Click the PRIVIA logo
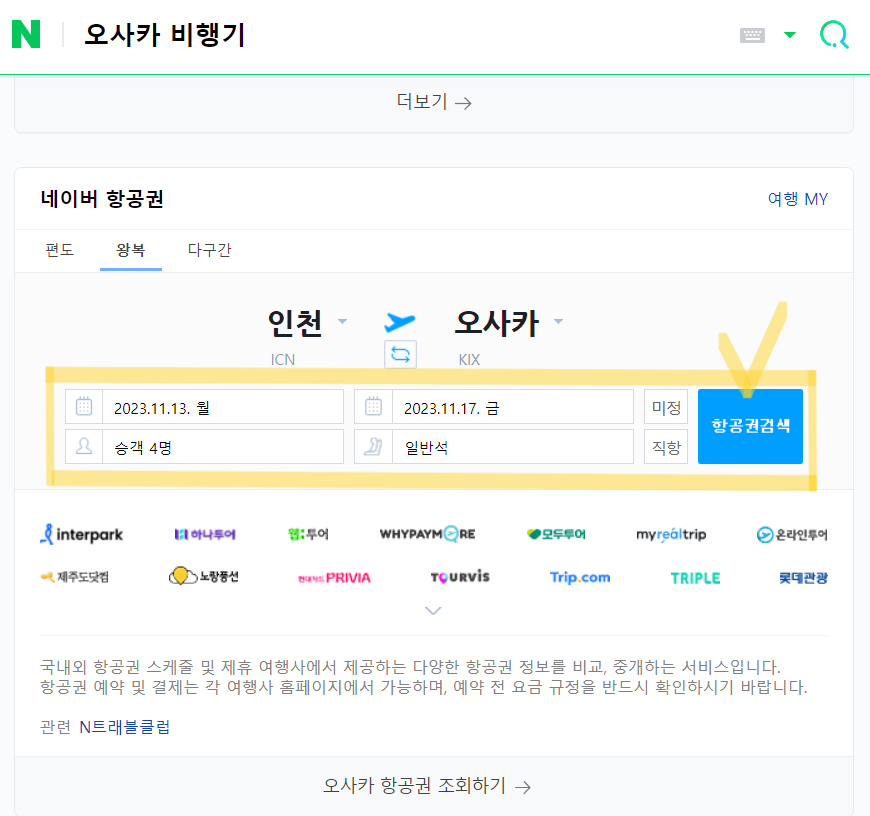The width and height of the screenshot is (870, 816). [334, 577]
